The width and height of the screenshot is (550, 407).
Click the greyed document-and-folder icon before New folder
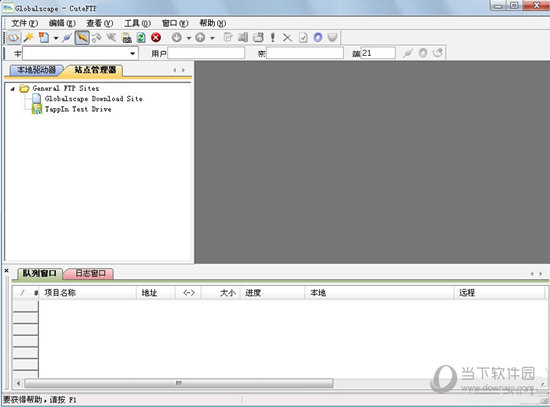click(x=243, y=37)
